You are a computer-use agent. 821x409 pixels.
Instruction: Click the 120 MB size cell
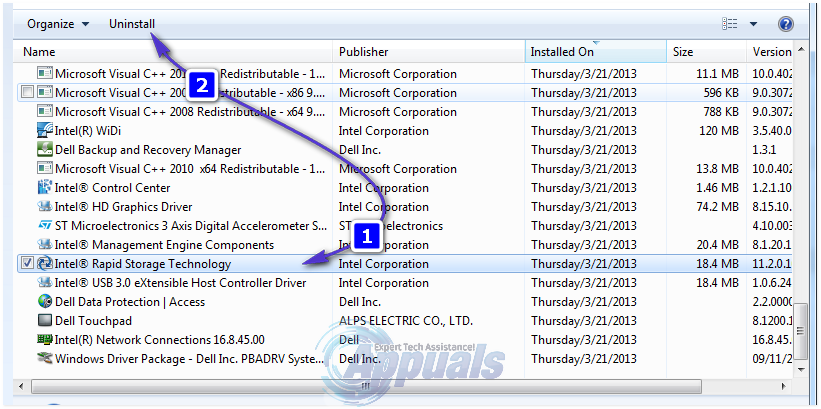(719, 131)
